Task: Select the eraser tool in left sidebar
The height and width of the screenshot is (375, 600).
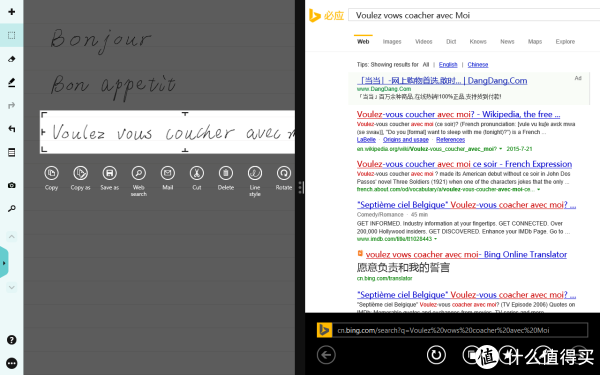Action: pyautogui.click(x=11, y=59)
